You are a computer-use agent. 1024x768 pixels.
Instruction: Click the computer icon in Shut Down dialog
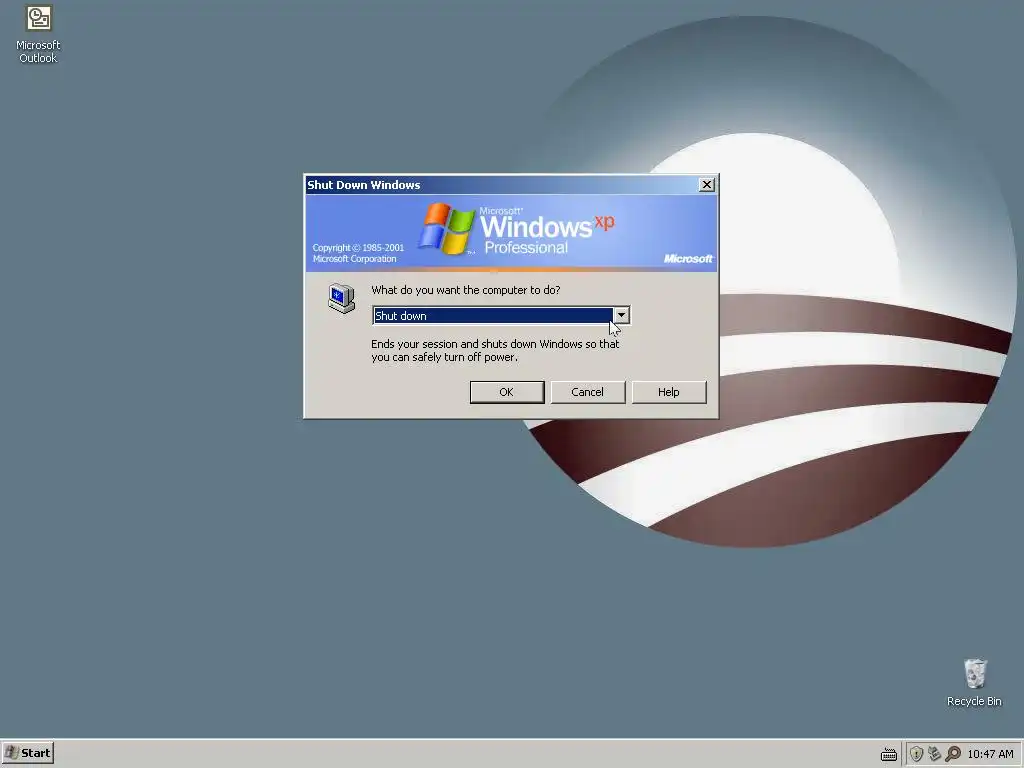[x=342, y=298]
